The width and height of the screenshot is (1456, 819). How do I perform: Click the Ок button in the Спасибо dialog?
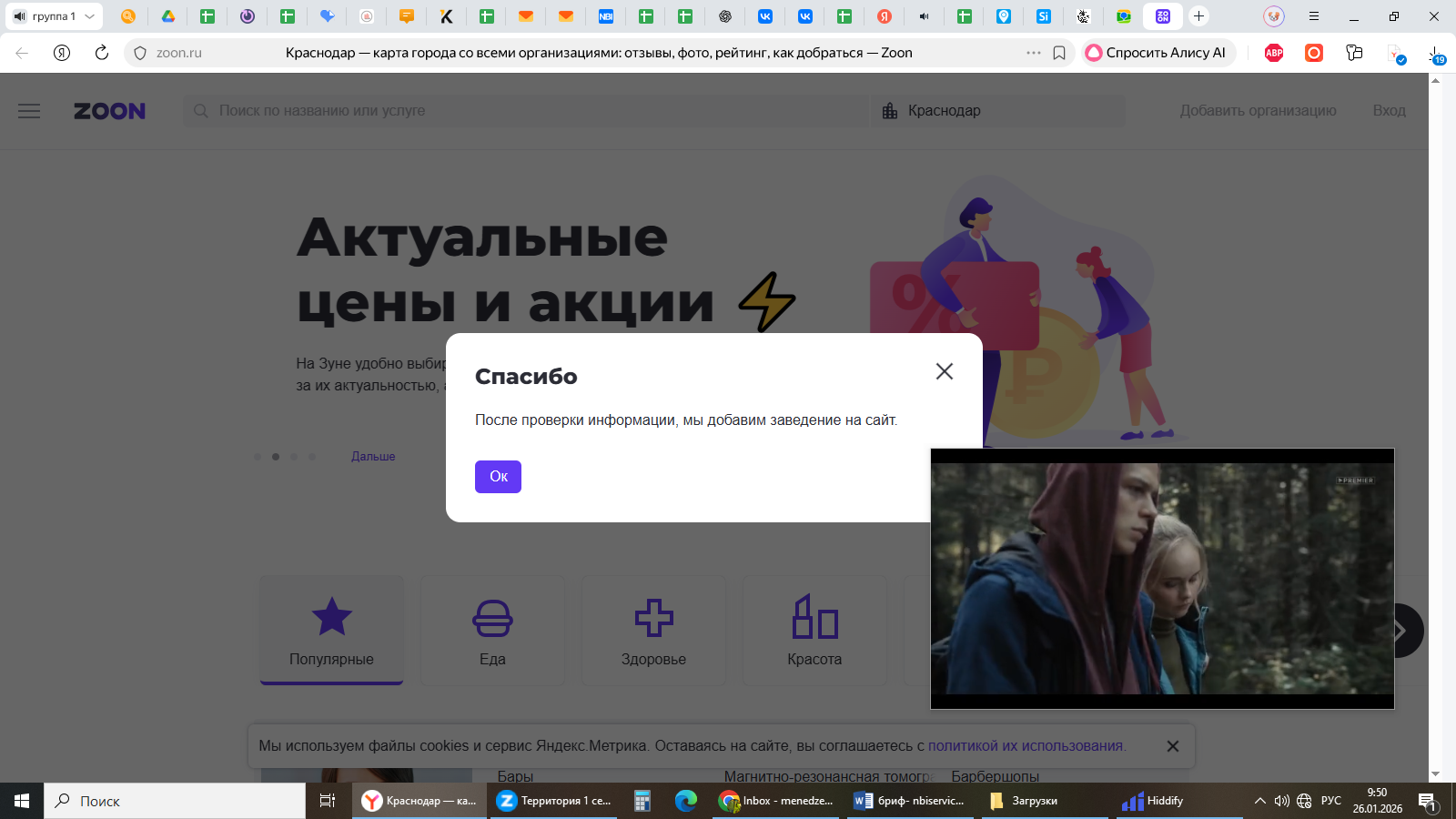pos(498,477)
